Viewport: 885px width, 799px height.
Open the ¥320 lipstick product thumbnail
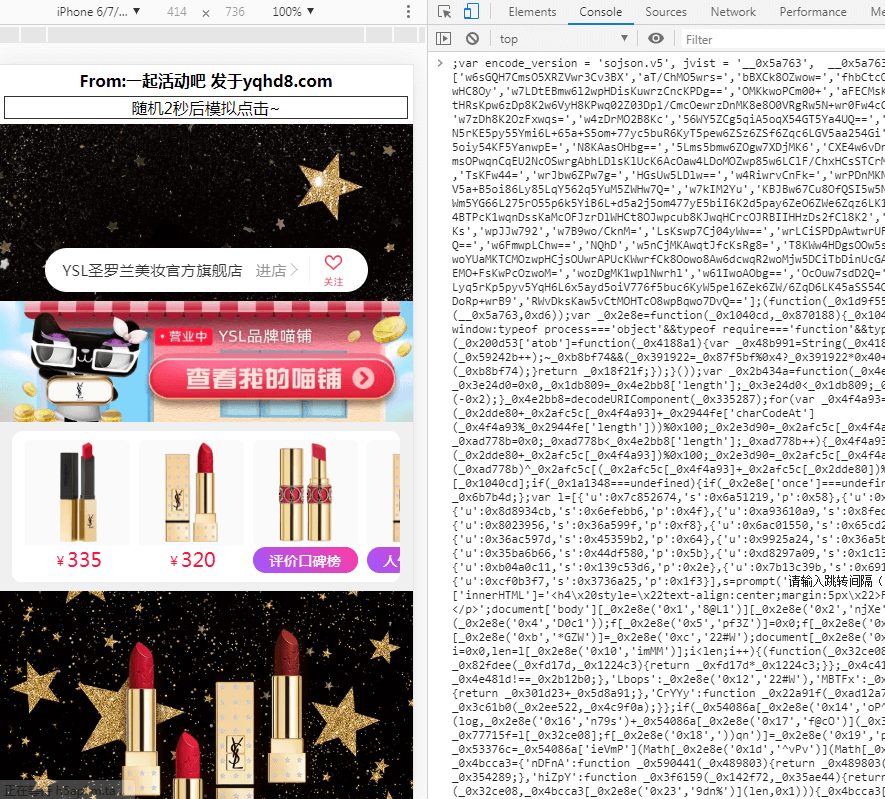click(192, 493)
